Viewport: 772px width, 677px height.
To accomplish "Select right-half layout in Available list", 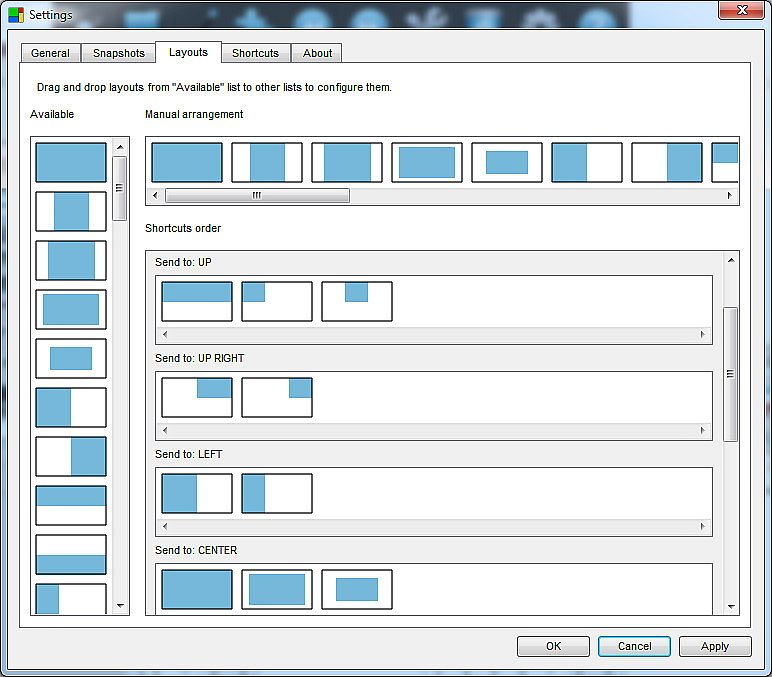I will 70,456.
